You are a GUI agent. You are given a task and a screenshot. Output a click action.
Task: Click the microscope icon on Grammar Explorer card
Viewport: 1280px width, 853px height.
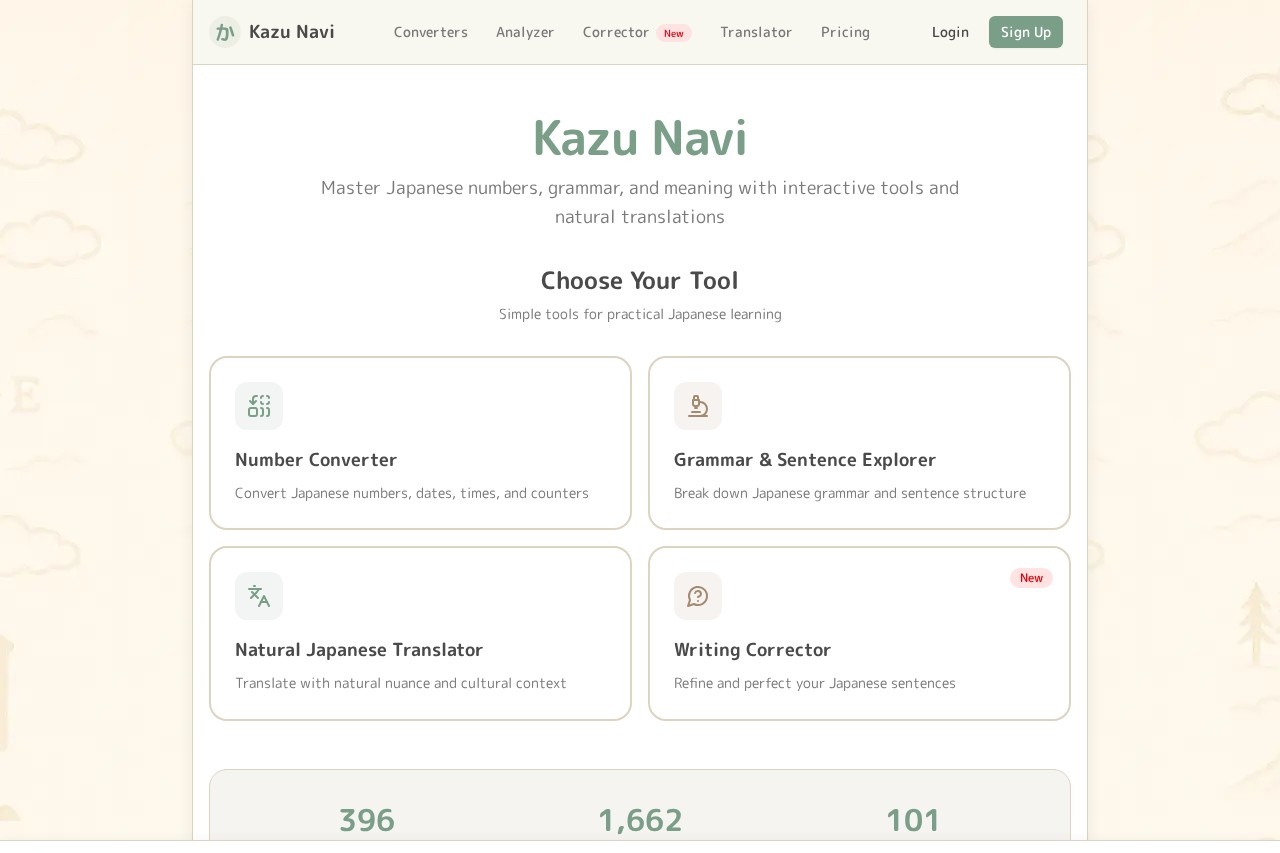[698, 406]
